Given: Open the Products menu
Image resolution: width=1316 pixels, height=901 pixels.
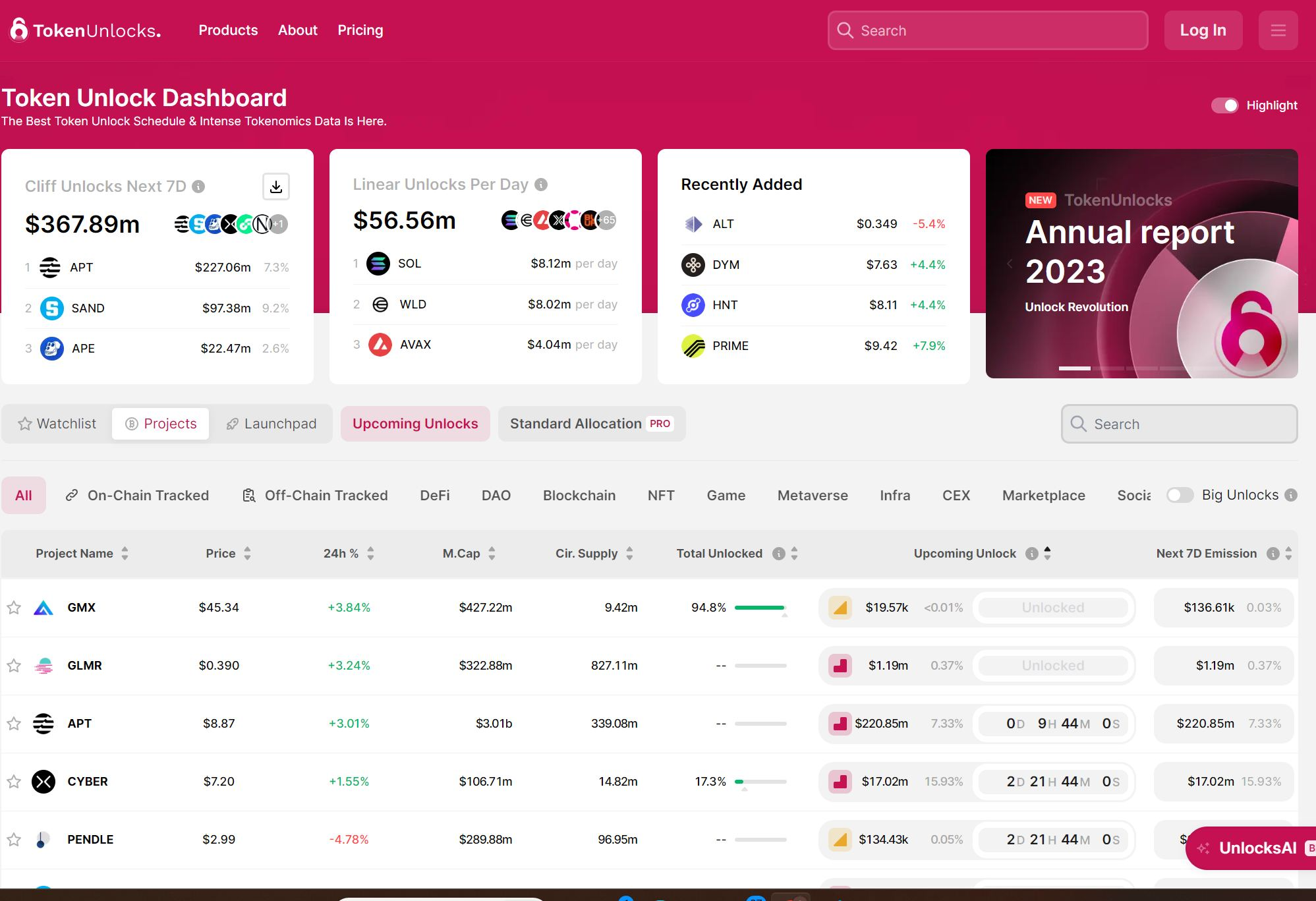Looking at the screenshot, I should point(228,30).
